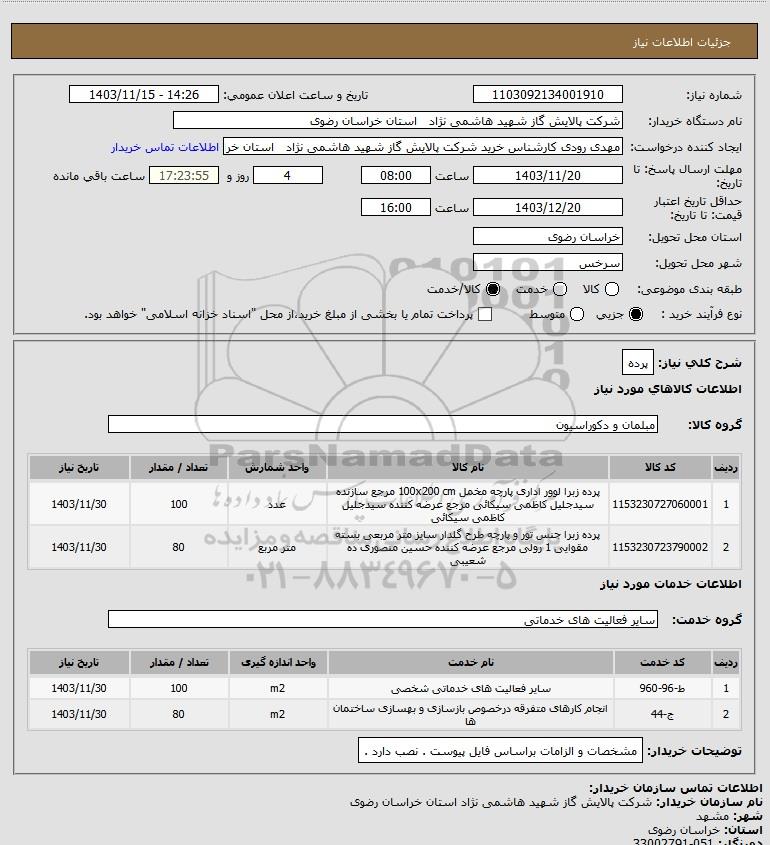Click the کد خدمت column header

pos(662,662)
